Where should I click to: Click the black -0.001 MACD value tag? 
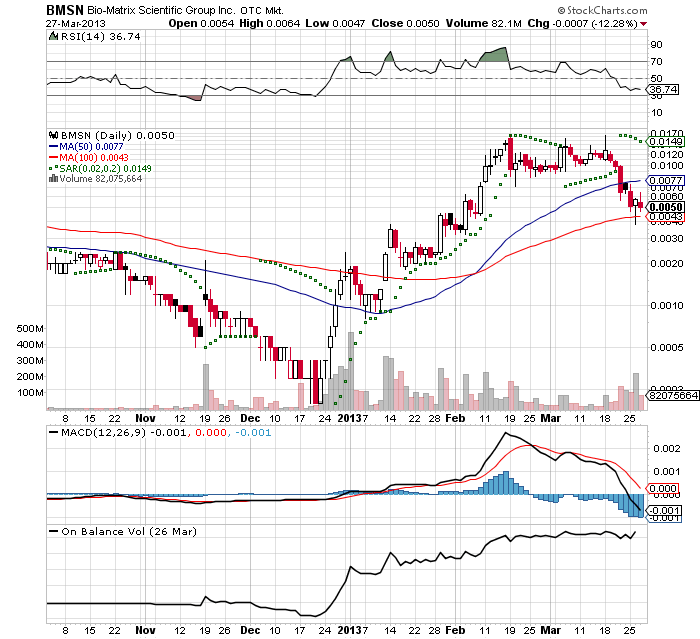click(x=664, y=510)
